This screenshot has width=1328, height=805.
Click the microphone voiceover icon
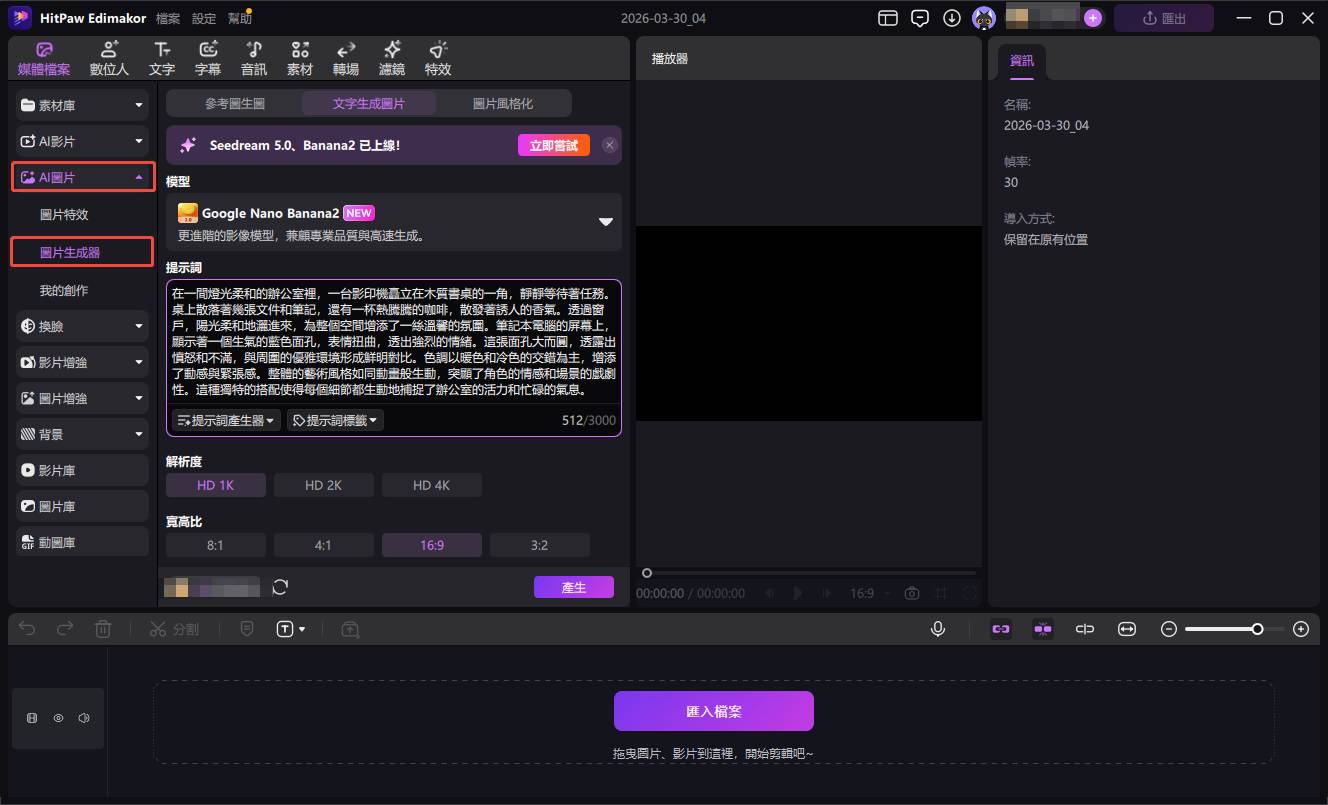pyautogui.click(x=937, y=628)
